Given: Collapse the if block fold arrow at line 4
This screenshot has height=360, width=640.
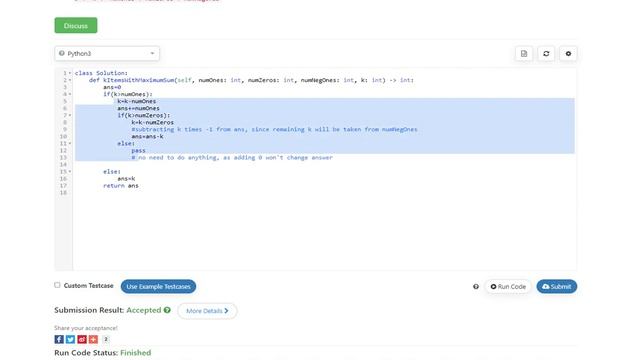Looking at the screenshot, I should [70, 94].
